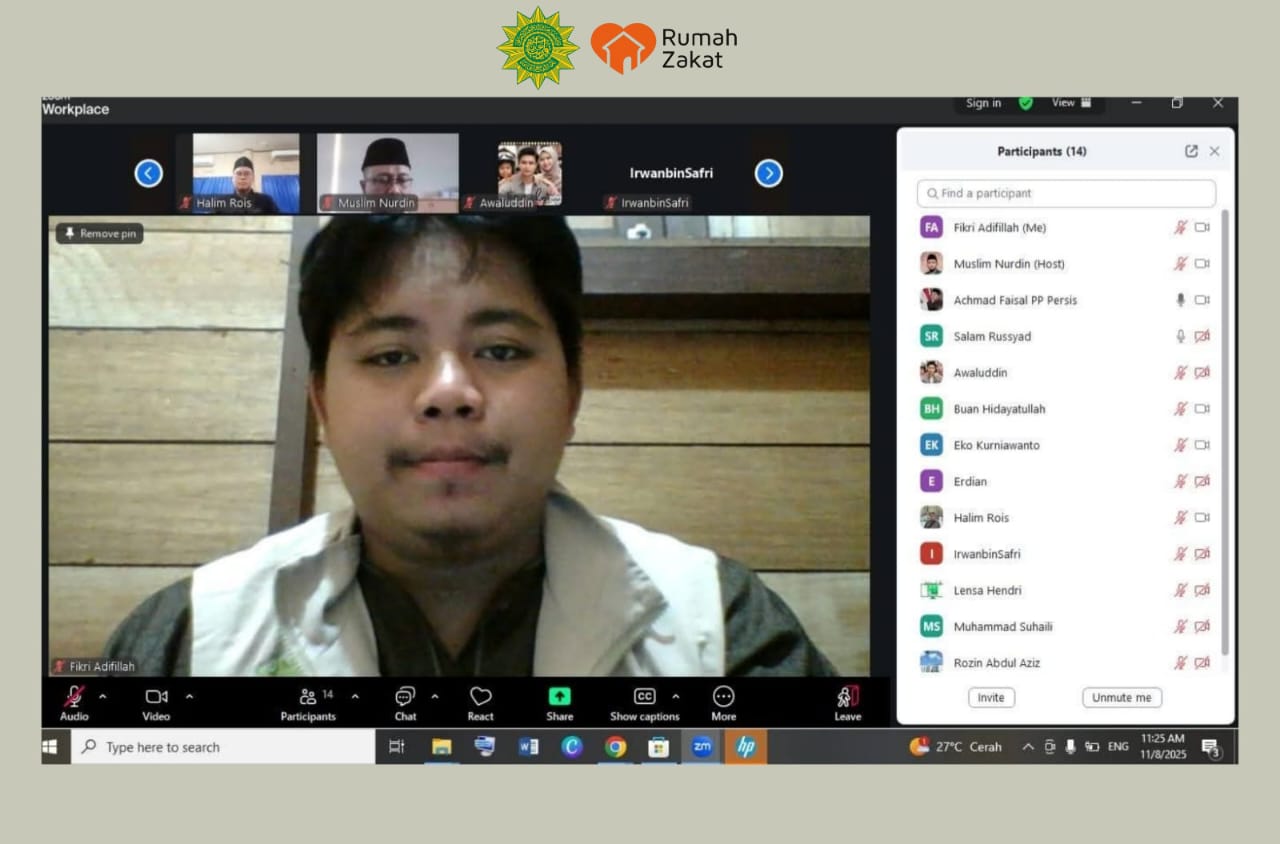Image resolution: width=1280 pixels, height=844 pixels.
Task: Open the Participants list icon
Action: [308, 697]
